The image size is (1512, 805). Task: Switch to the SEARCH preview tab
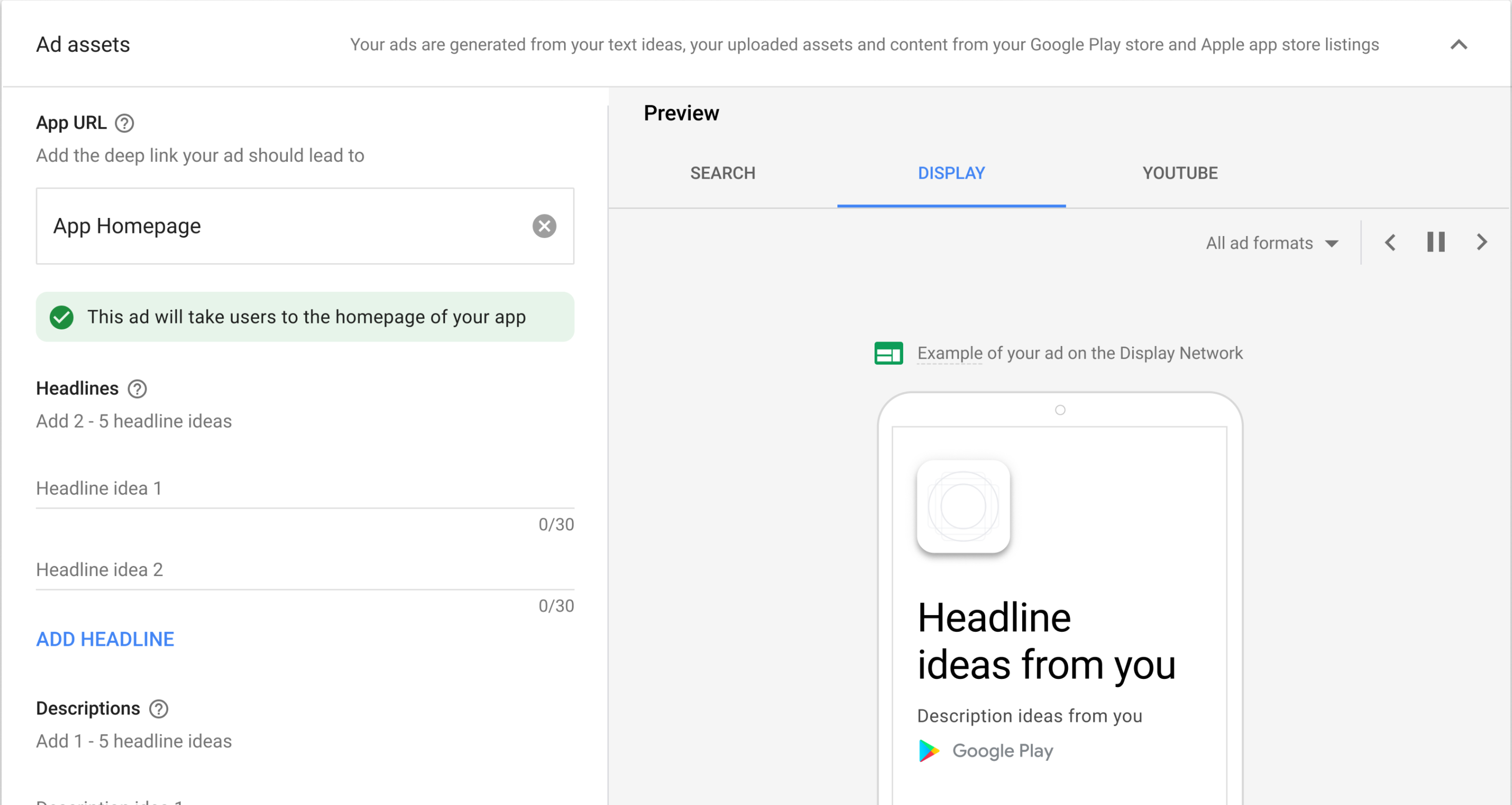click(x=723, y=173)
